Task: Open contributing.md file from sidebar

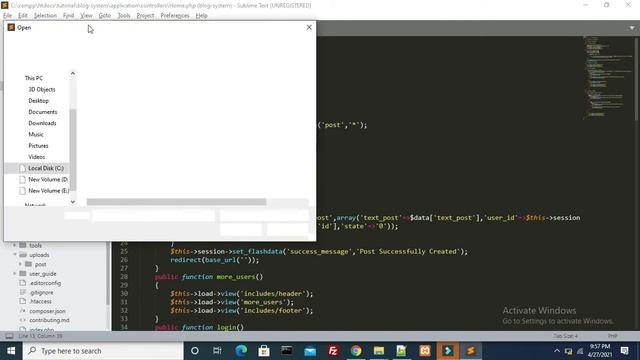Action: (x=49, y=320)
